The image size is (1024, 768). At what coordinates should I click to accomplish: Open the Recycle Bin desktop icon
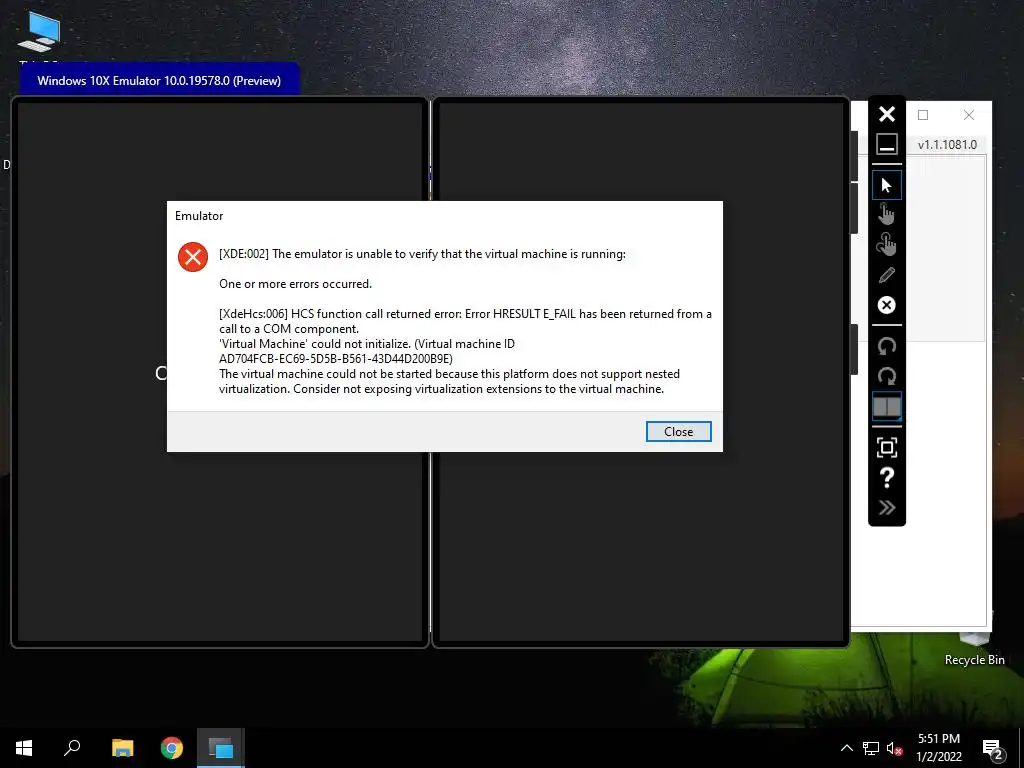[974, 650]
